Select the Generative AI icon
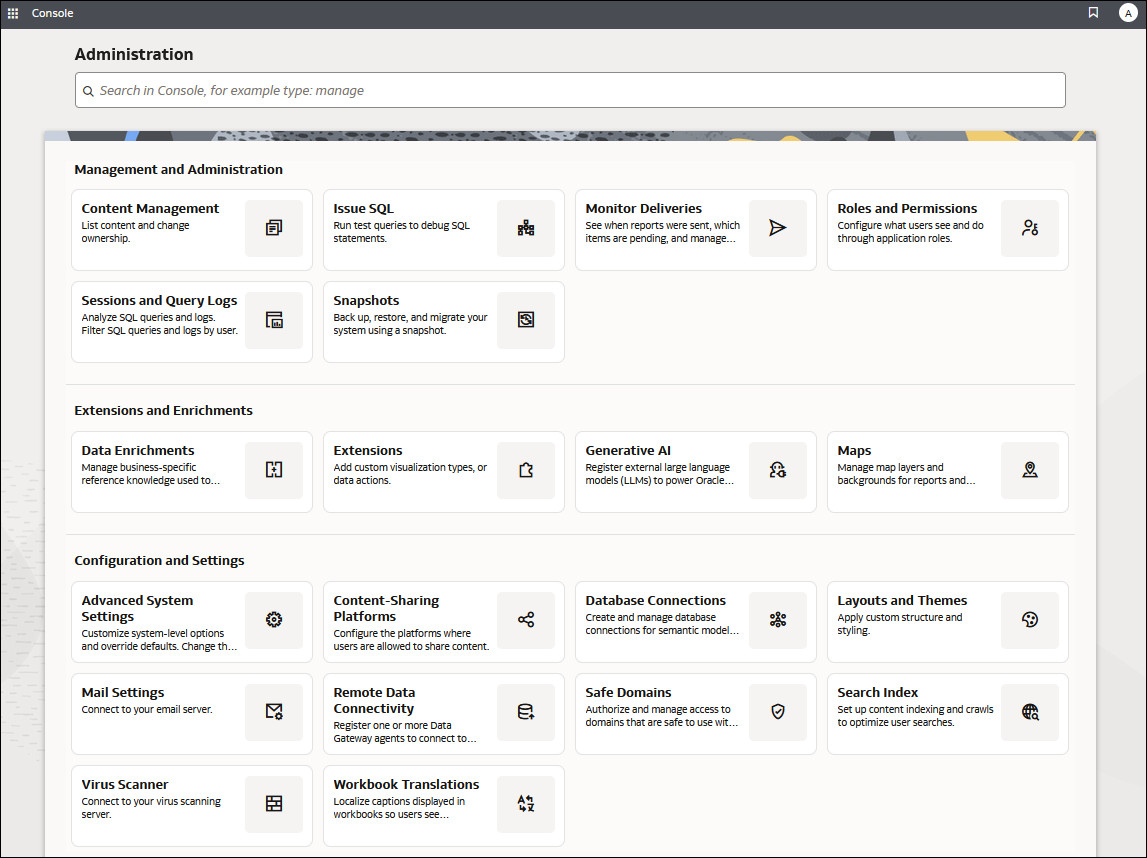The height and width of the screenshot is (858, 1147). click(778, 470)
